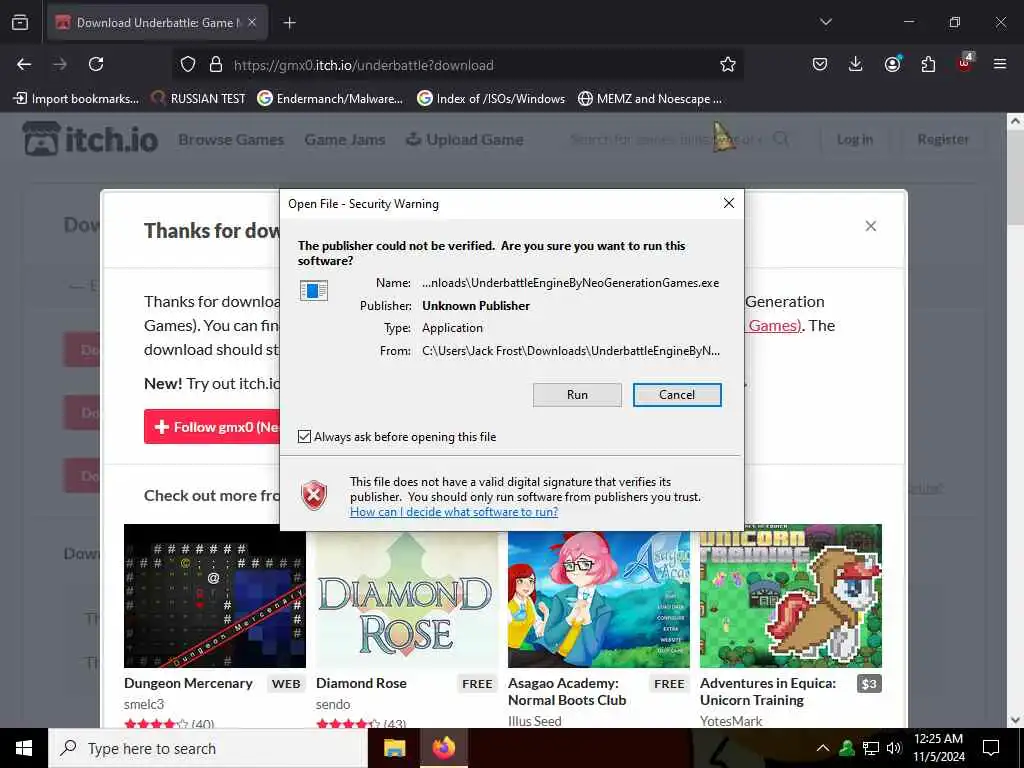The height and width of the screenshot is (768, 1024).
Task: Open the Diamond Rose game thumbnail
Action: click(x=406, y=599)
